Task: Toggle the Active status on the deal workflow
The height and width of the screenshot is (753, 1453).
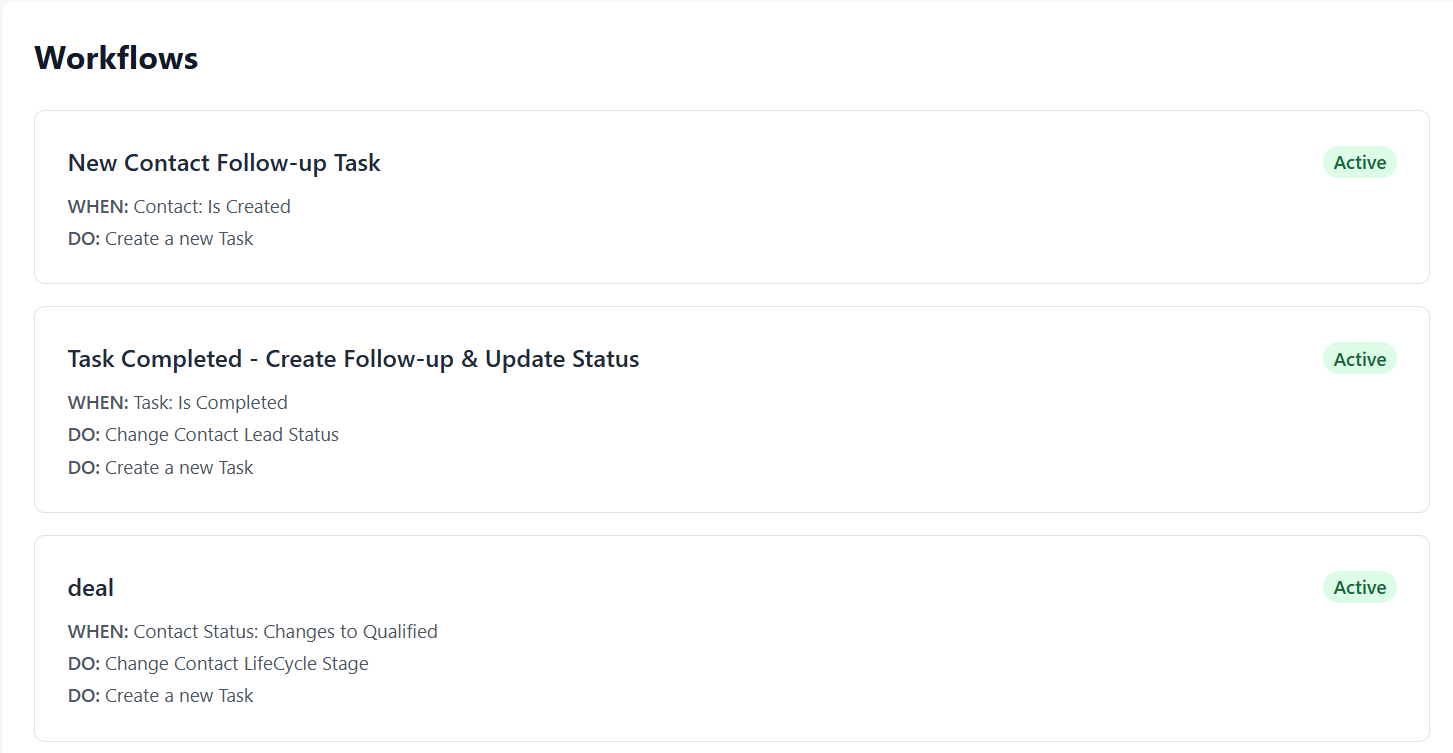Action: (x=1360, y=587)
